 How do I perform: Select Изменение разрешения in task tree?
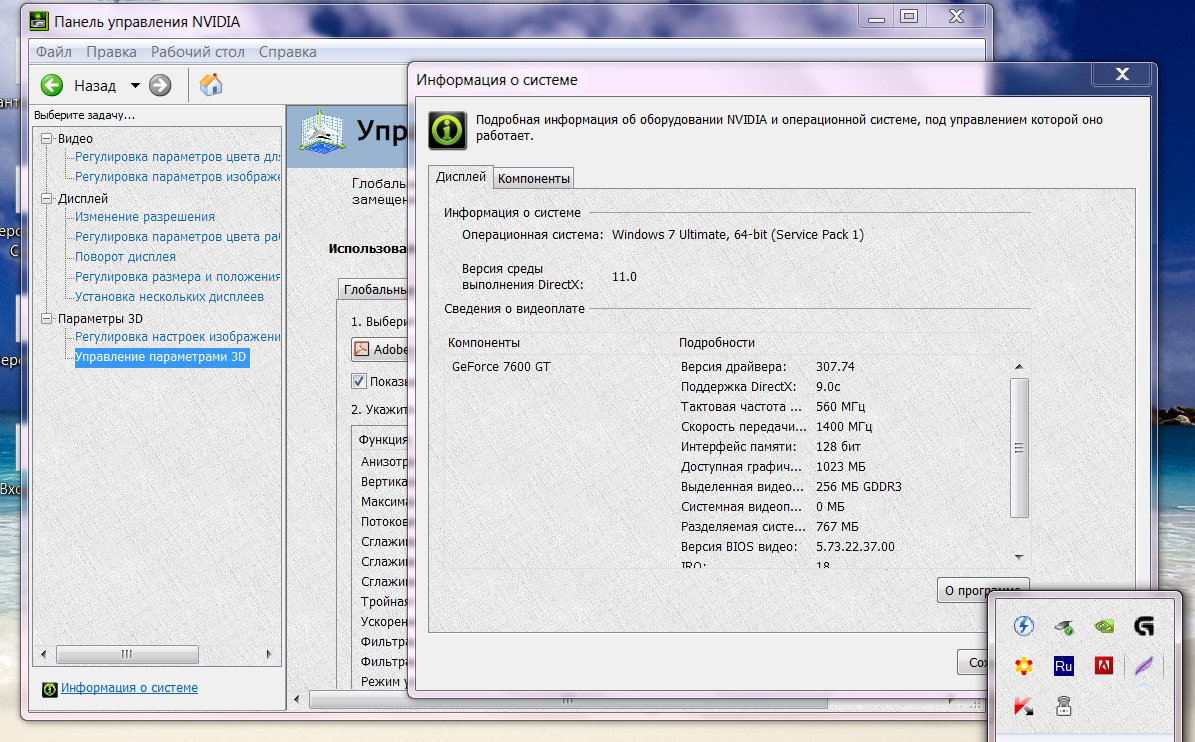pos(145,217)
